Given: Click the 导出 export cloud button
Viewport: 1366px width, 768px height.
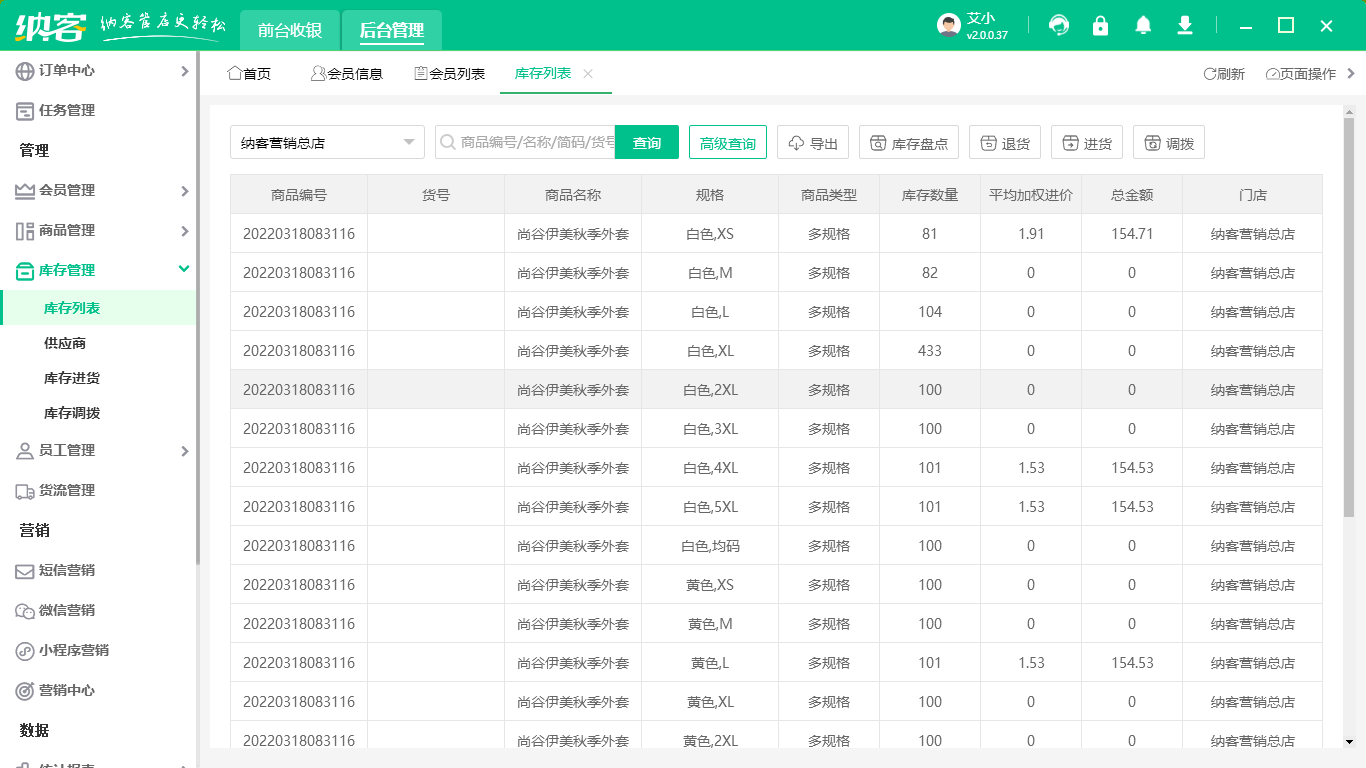Looking at the screenshot, I should pyautogui.click(x=813, y=143).
